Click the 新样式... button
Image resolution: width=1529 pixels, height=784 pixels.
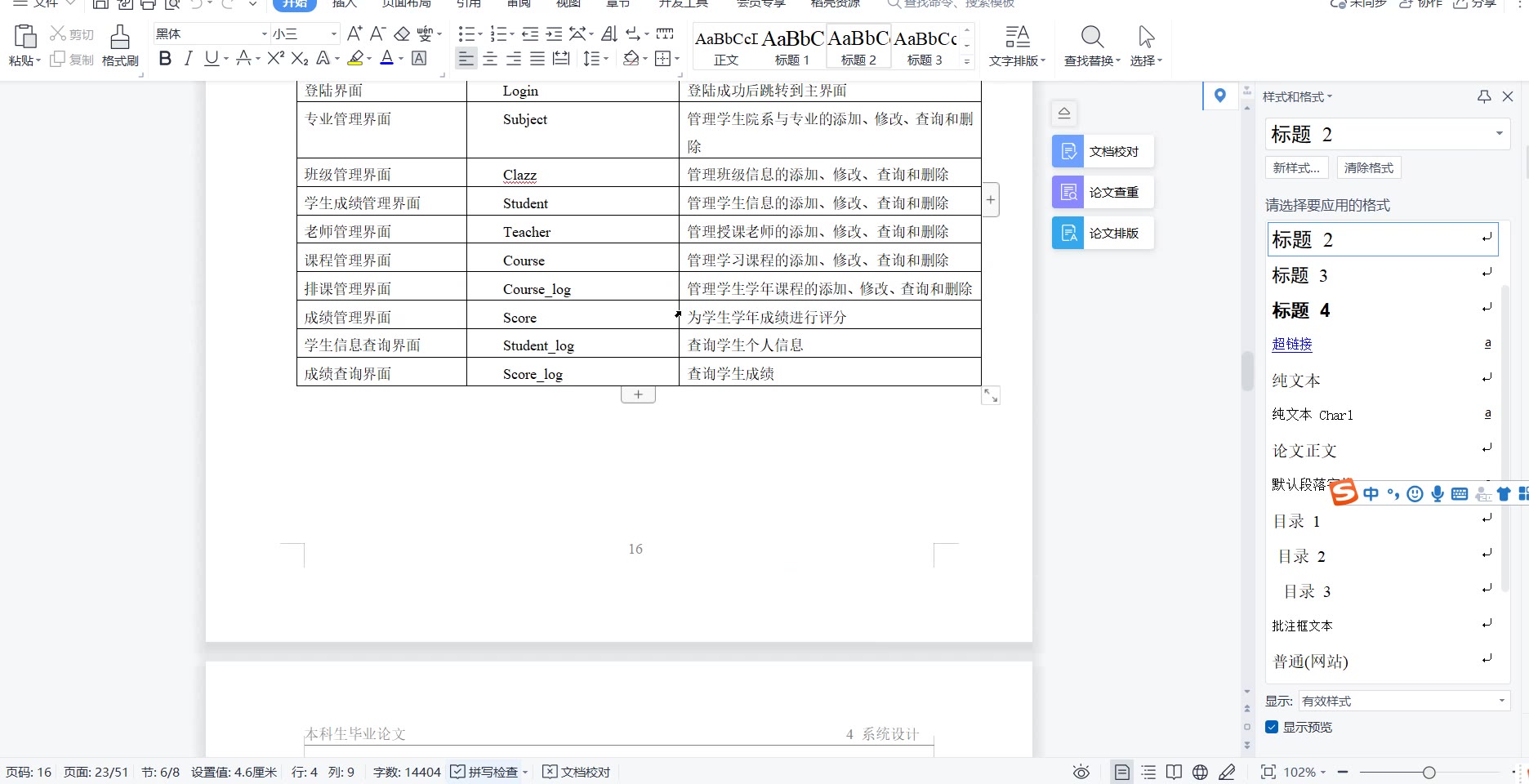click(x=1296, y=168)
